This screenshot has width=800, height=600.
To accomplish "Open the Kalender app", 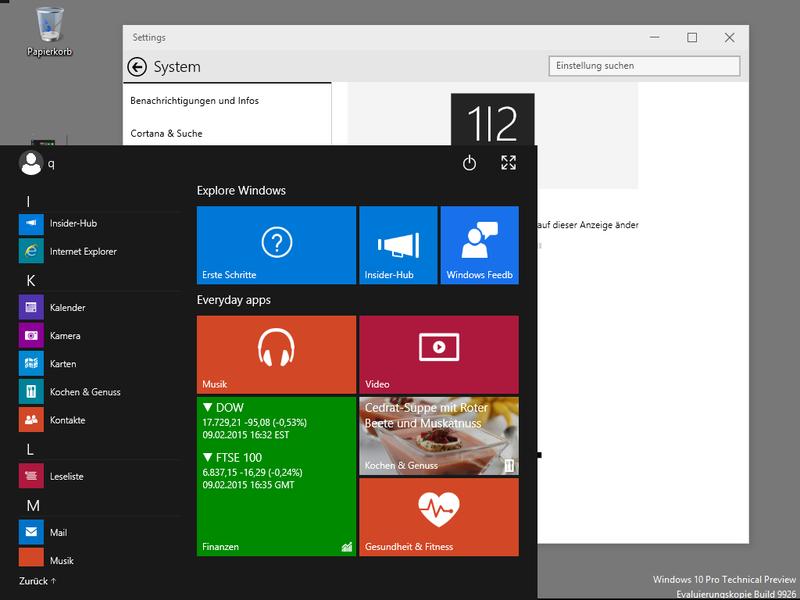I will (x=99, y=308).
